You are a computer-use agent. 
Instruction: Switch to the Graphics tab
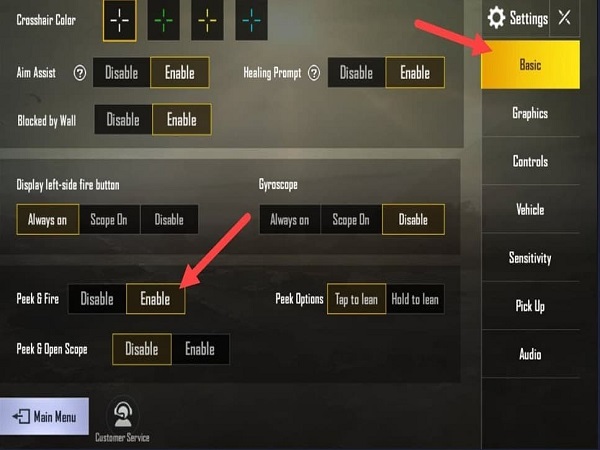tap(530, 113)
